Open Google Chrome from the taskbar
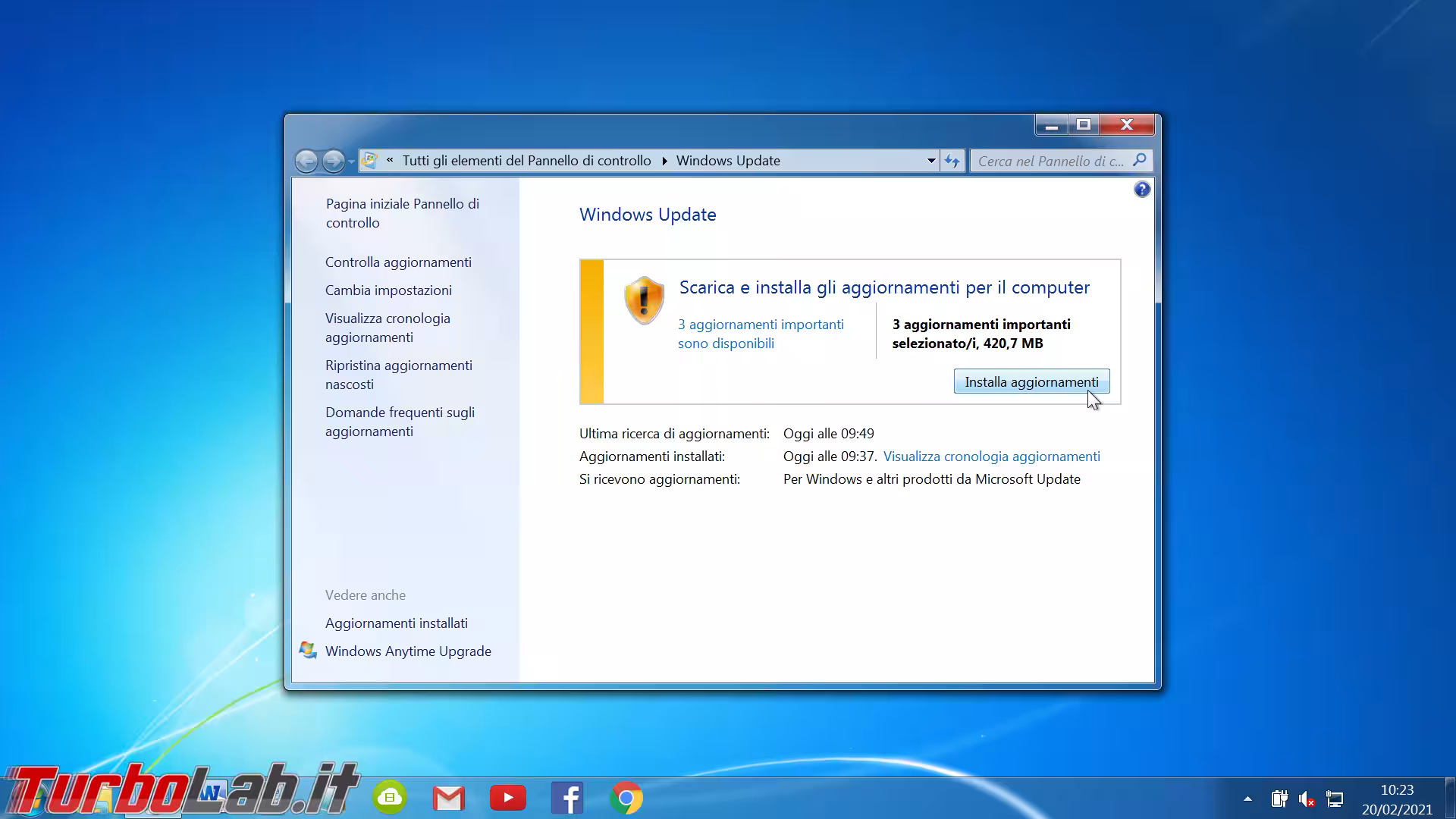 click(x=626, y=798)
